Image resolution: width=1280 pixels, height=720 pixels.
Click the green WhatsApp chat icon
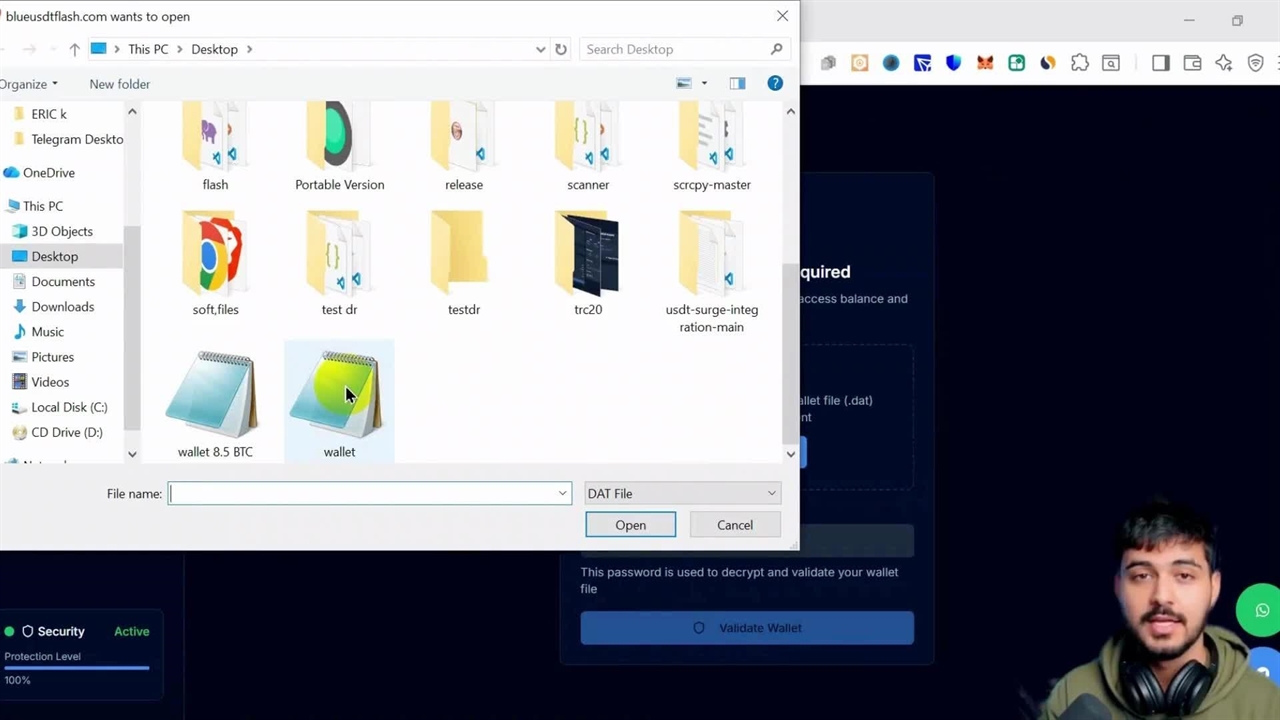click(x=1261, y=610)
